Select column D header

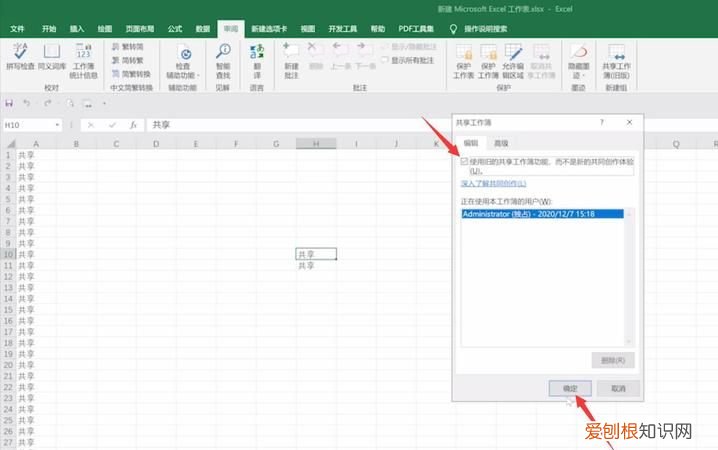156,144
